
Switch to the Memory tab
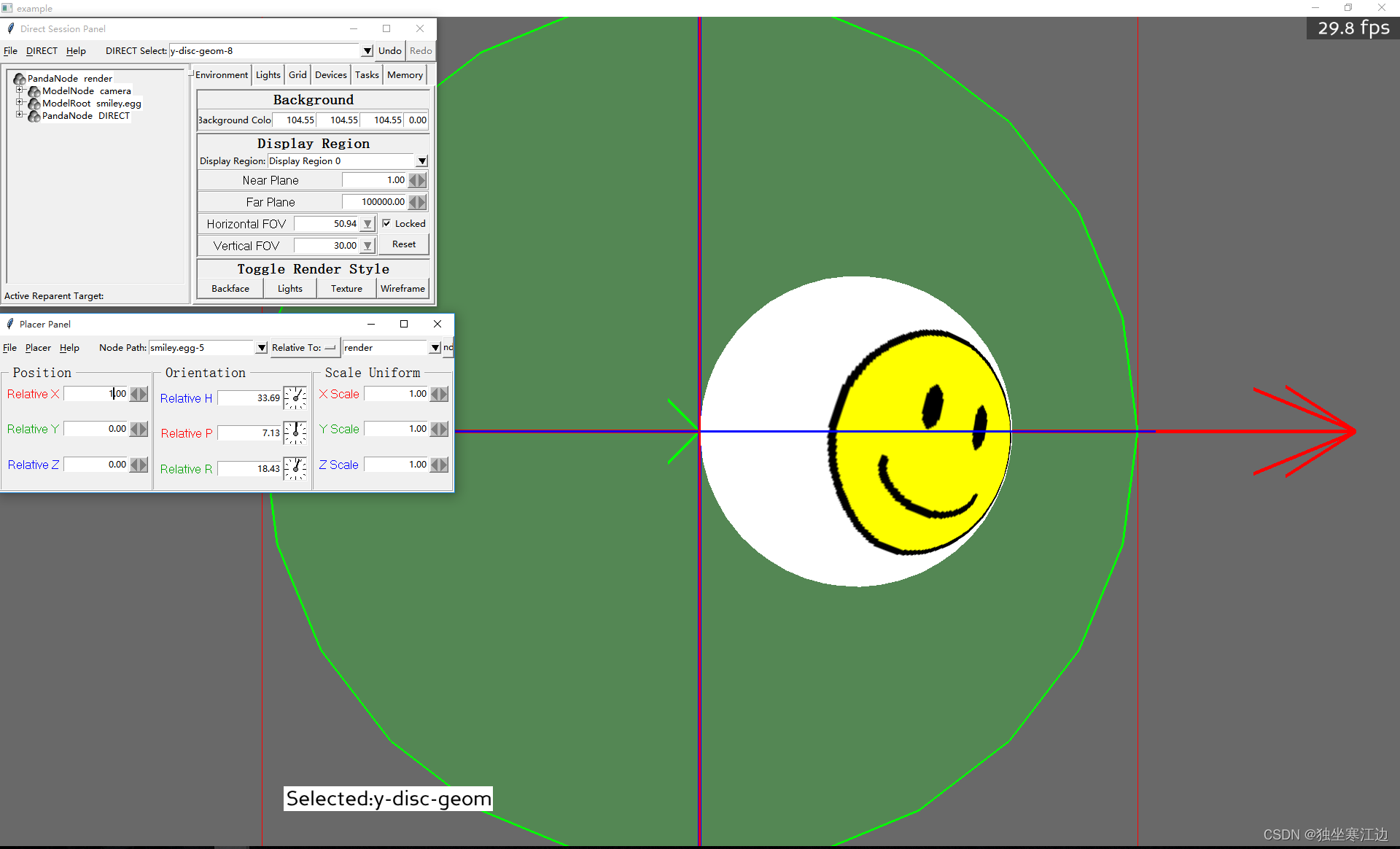(x=405, y=76)
